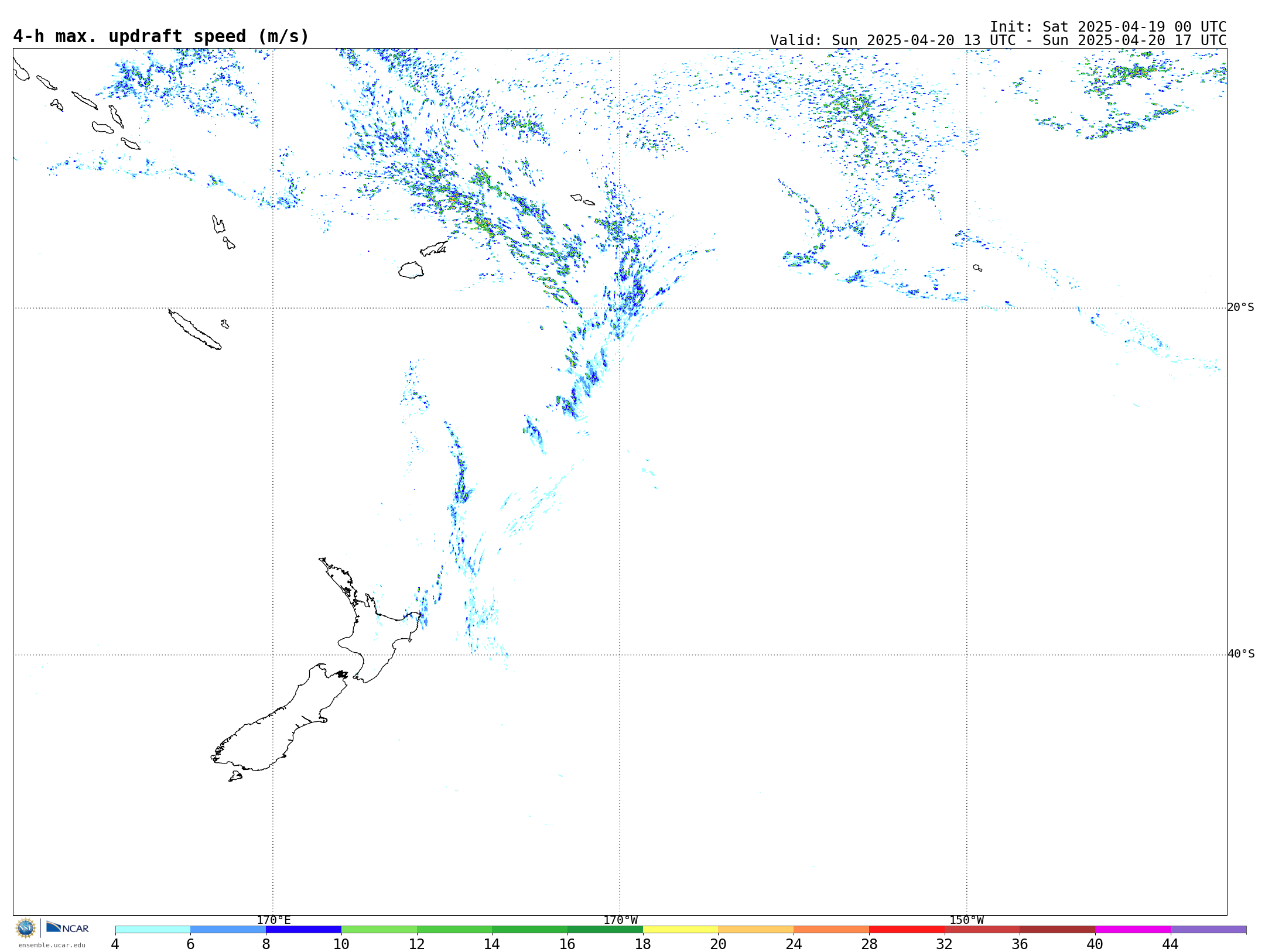The image size is (1265, 952).
Task: Click the NCAR logo
Action: click(67, 928)
